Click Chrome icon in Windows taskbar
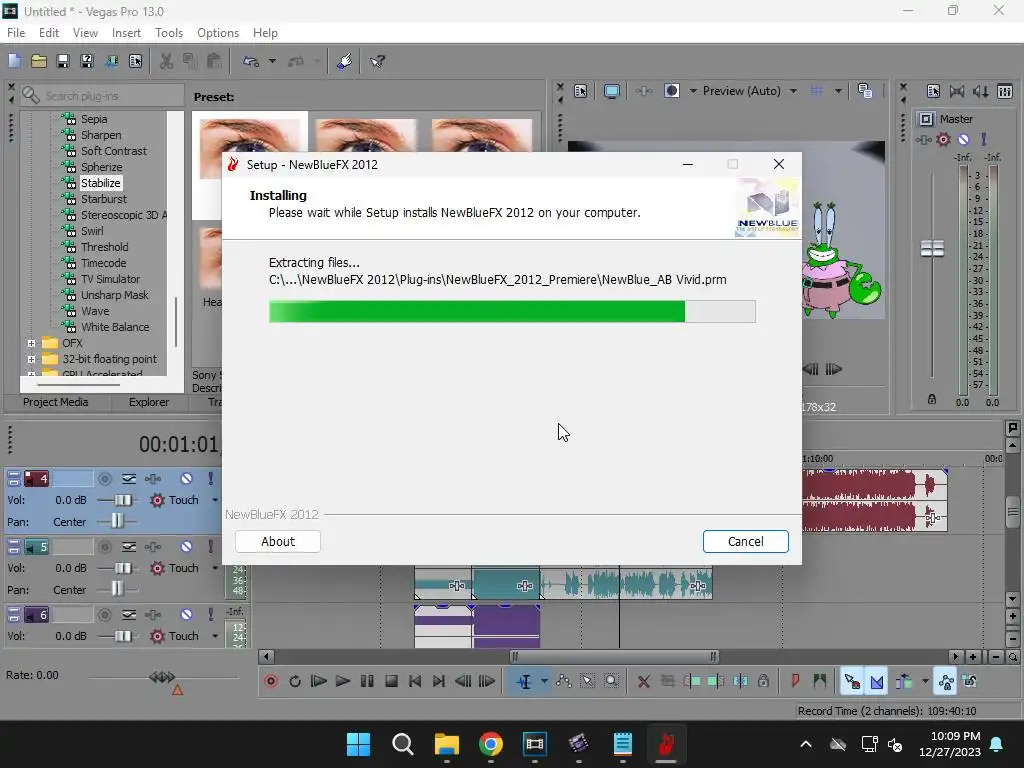The image size is (1024, 768). coord(490,744)
